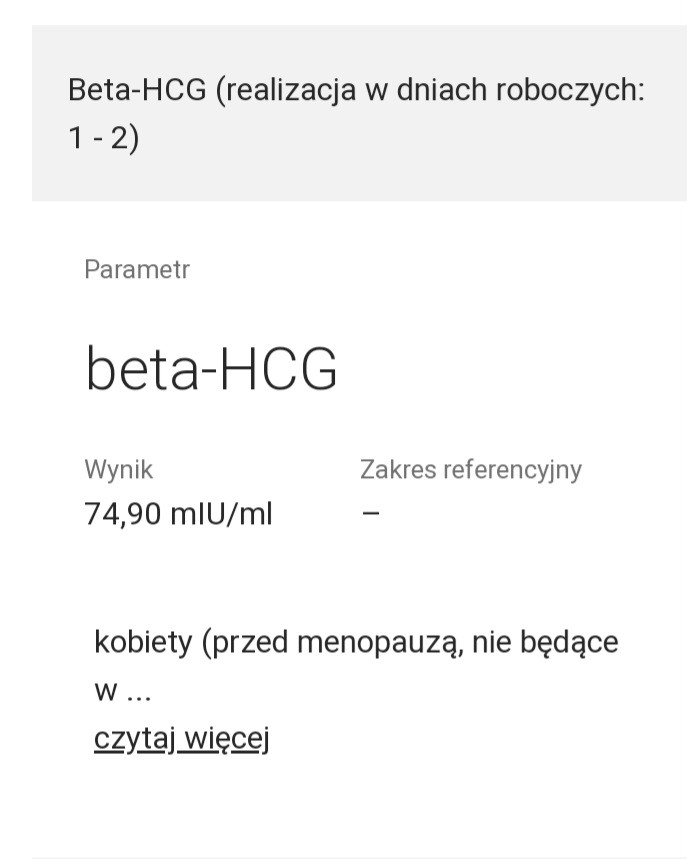687x859 pixels.
Task: Open the "czytaj więcej" link
Action: (x=181, y=739)
